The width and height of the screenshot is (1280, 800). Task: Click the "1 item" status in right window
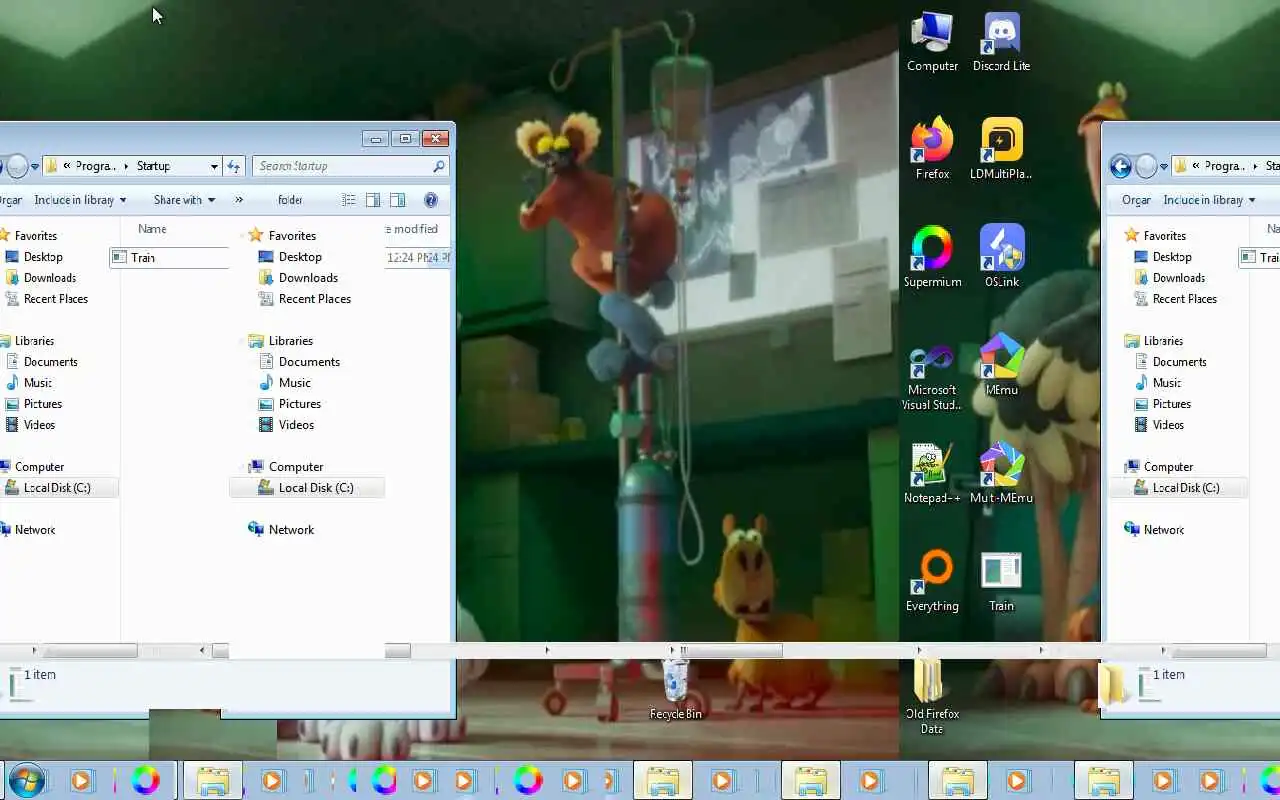click(1168, 675)
